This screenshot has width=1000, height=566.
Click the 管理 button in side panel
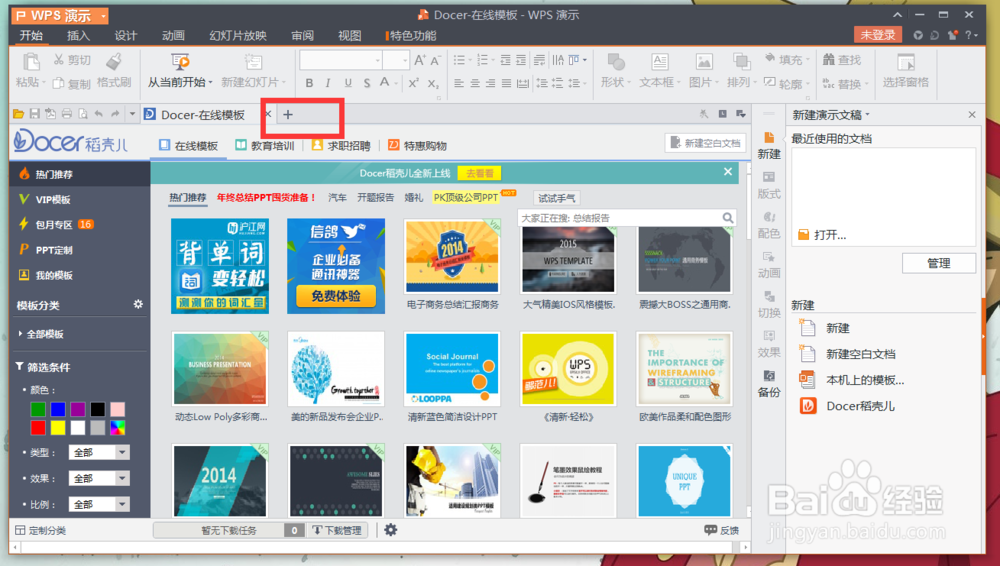coord(938,263)
